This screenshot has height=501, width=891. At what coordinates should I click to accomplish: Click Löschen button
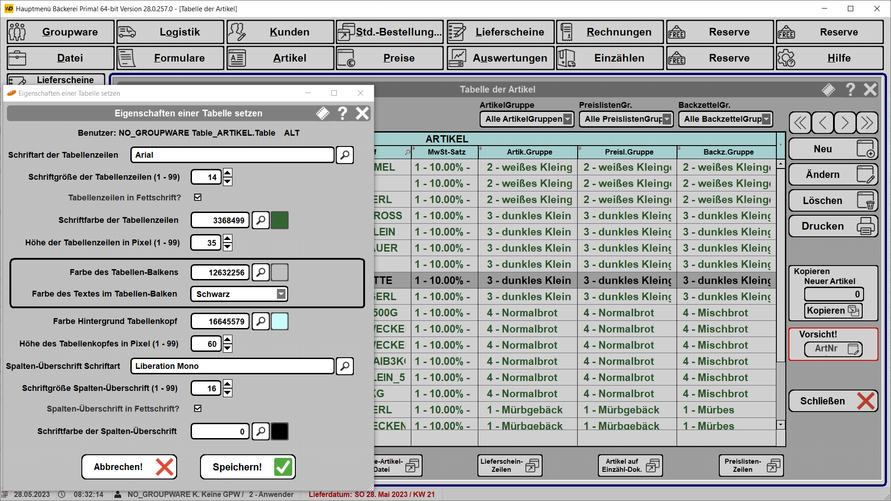point(833,201)
